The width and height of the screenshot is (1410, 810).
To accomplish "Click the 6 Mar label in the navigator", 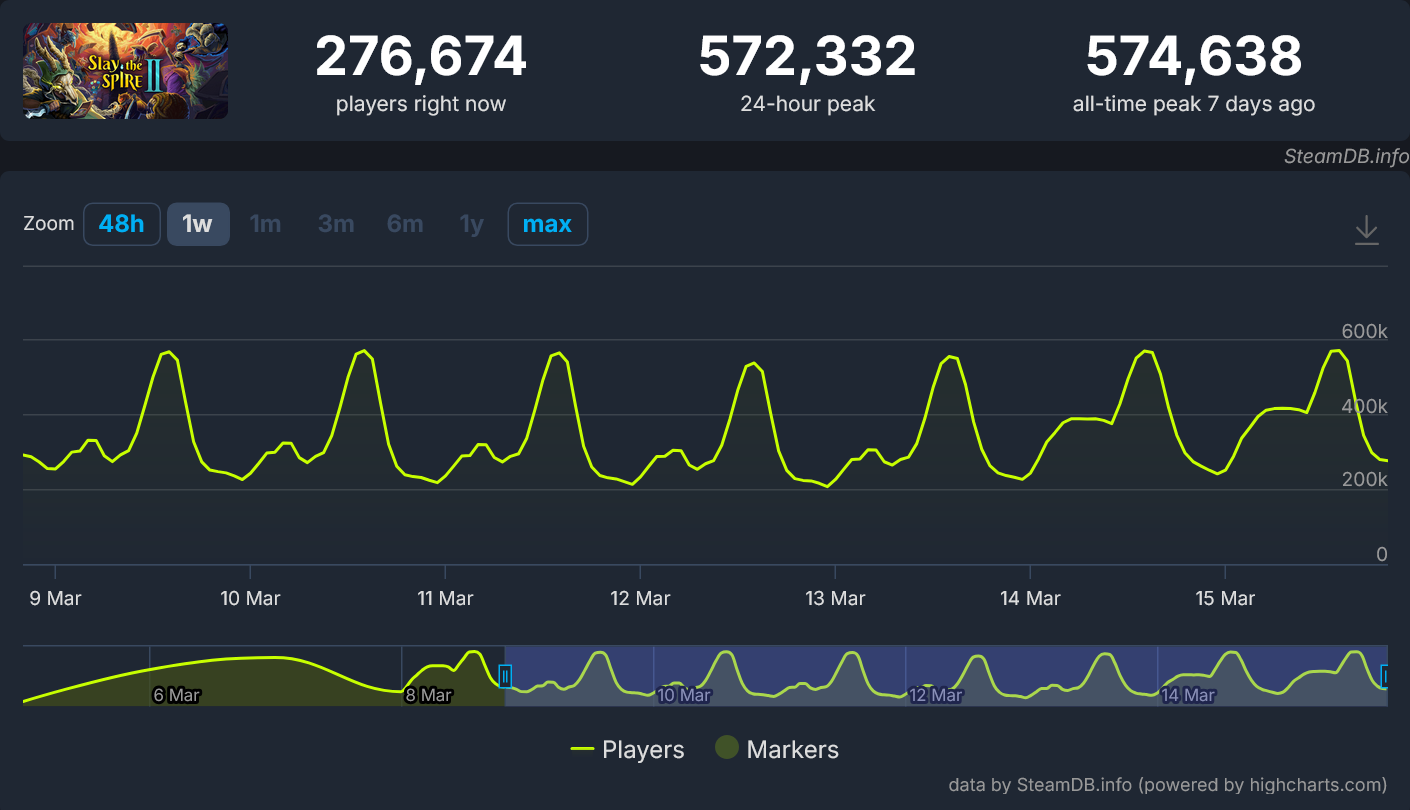I will (176, 695).
